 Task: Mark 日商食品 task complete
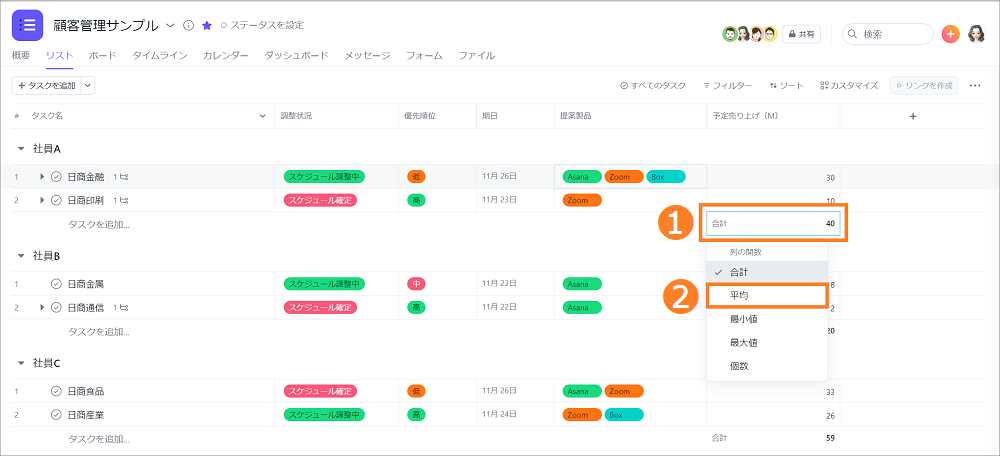56,391
